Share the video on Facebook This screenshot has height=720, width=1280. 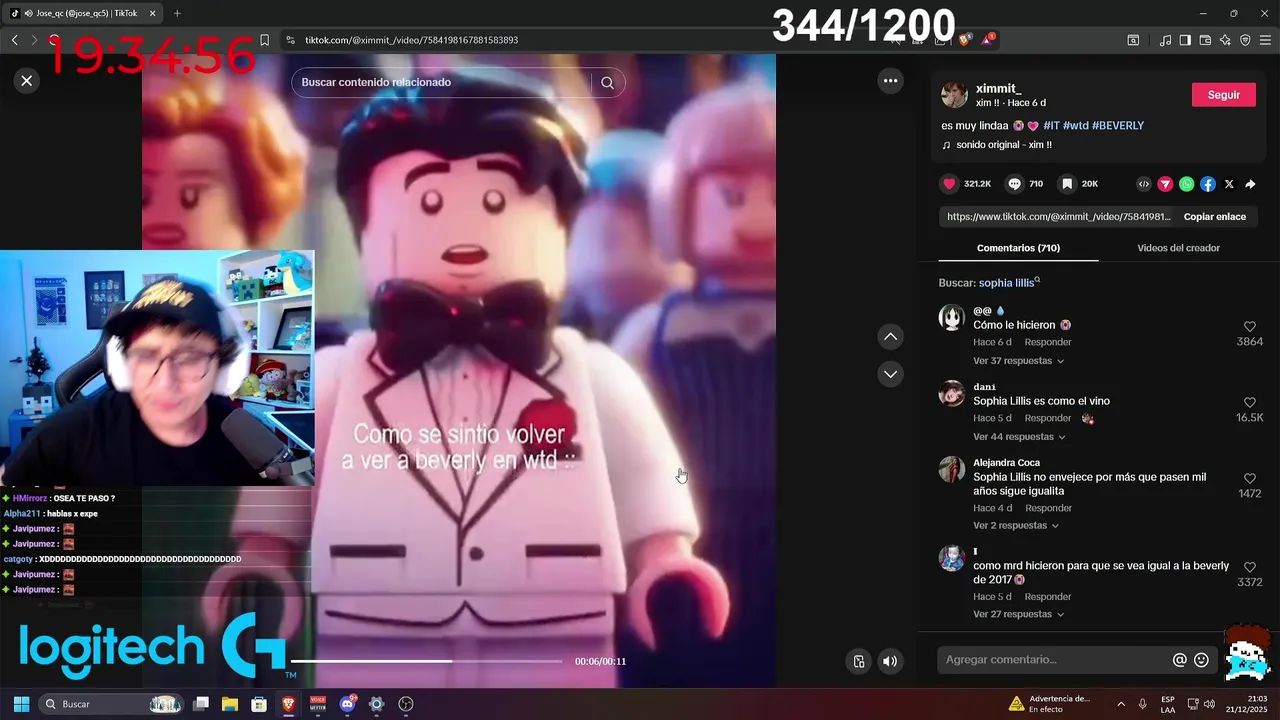pyautogui.click(x=1208, y=184)
